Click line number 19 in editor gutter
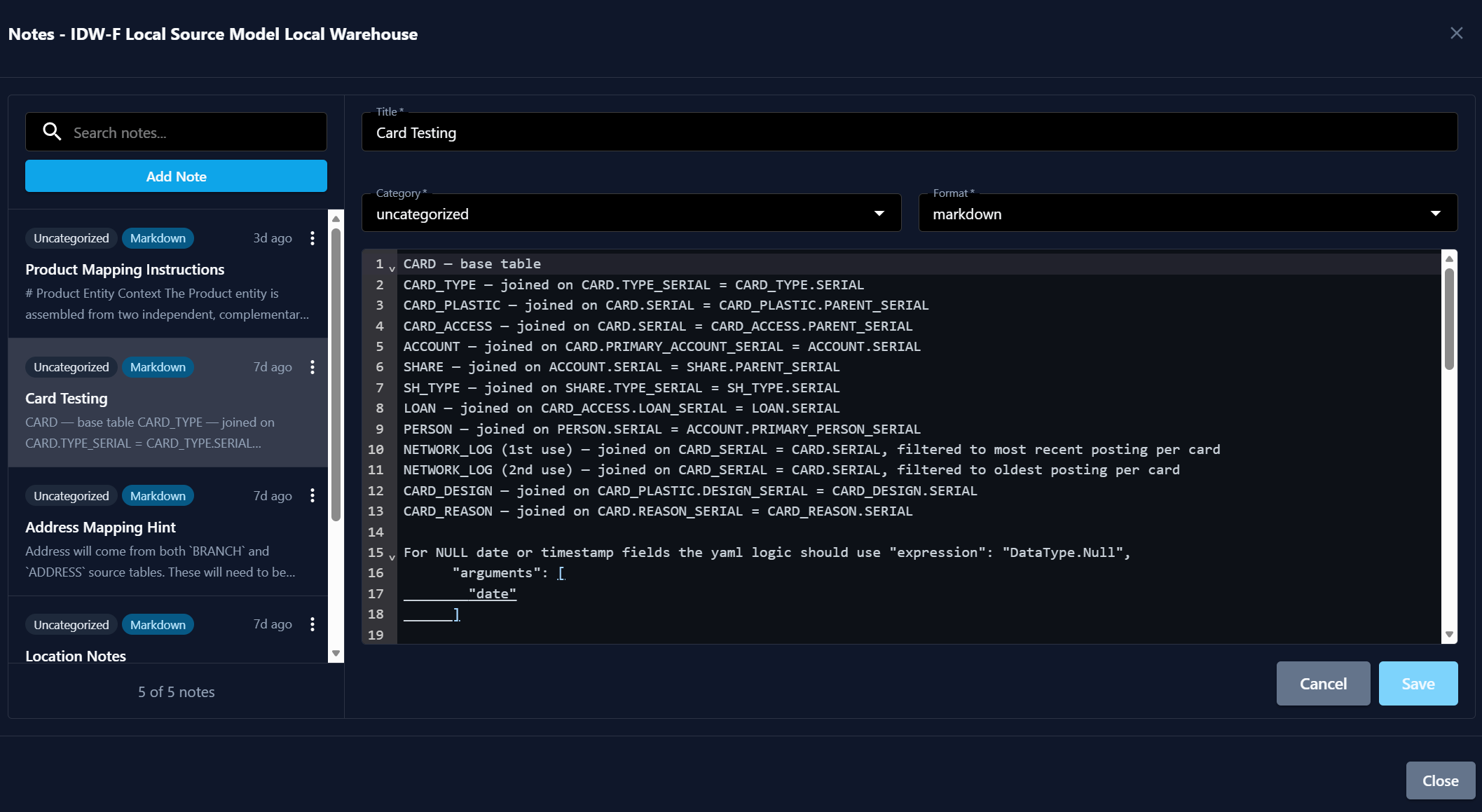The width and height of the screenshot is (1482, 812). pyautogui.click(x=376, y=635)
